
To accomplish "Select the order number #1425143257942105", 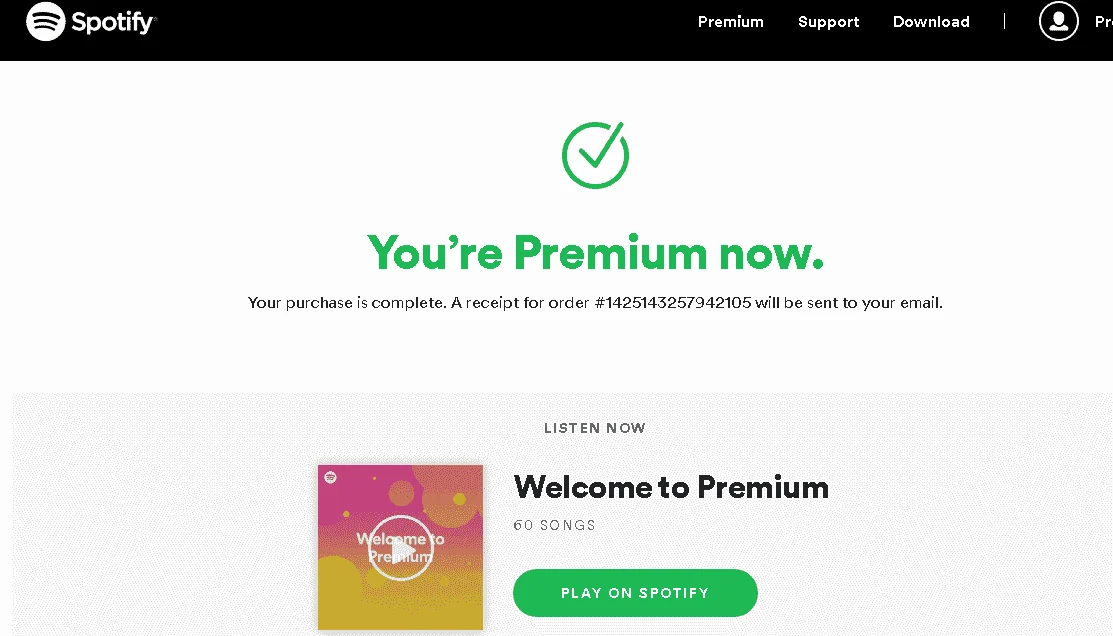I will (x=672, y=302).
